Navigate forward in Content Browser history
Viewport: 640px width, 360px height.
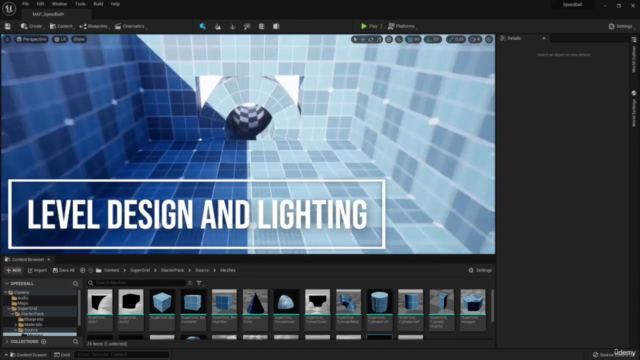(91, 270)
